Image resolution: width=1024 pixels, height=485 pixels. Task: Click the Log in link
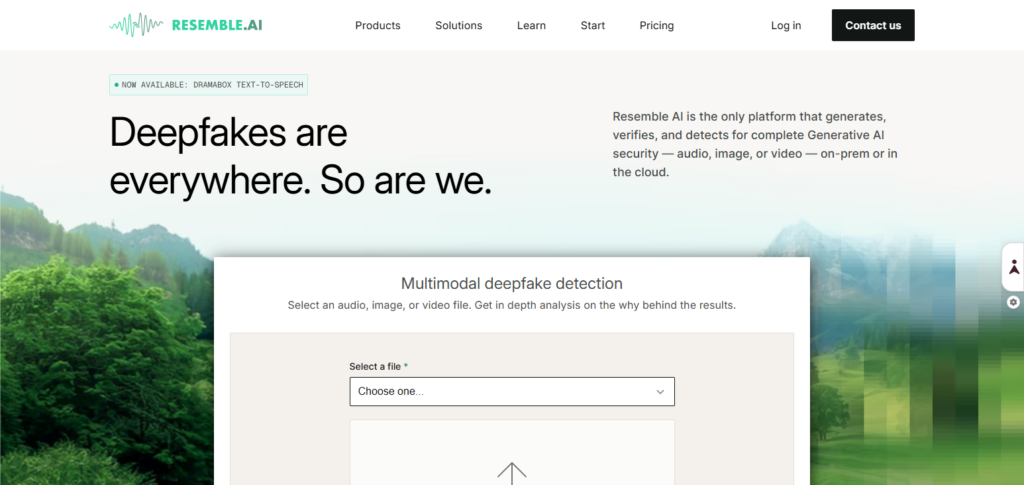(786, 25)
